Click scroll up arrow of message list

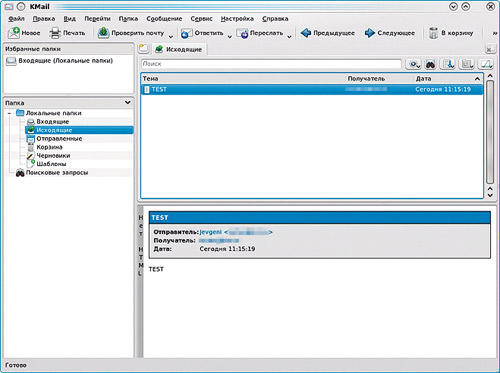[x=490, y=76]
